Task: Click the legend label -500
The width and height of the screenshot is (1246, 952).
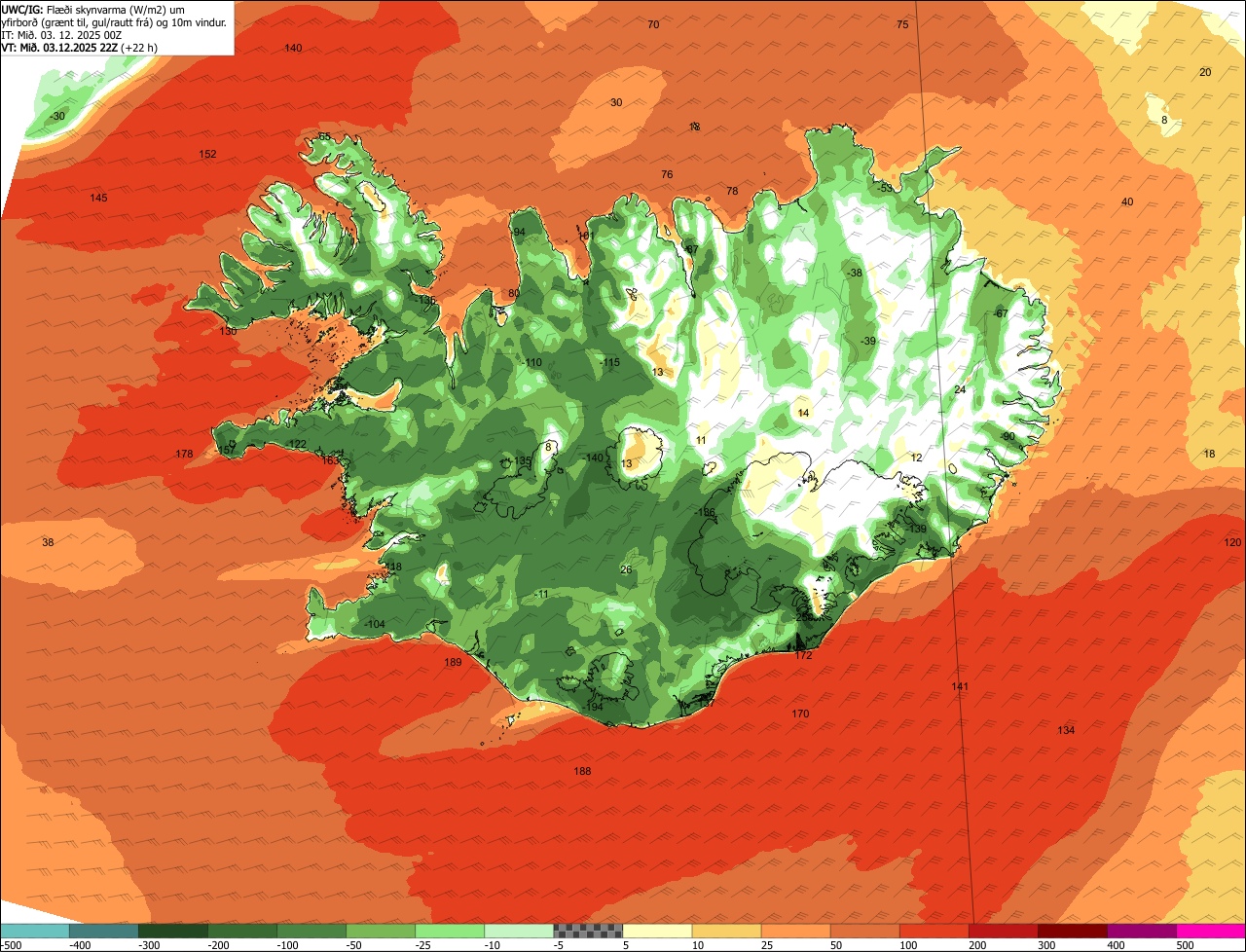Action: (x=12, y=944)
